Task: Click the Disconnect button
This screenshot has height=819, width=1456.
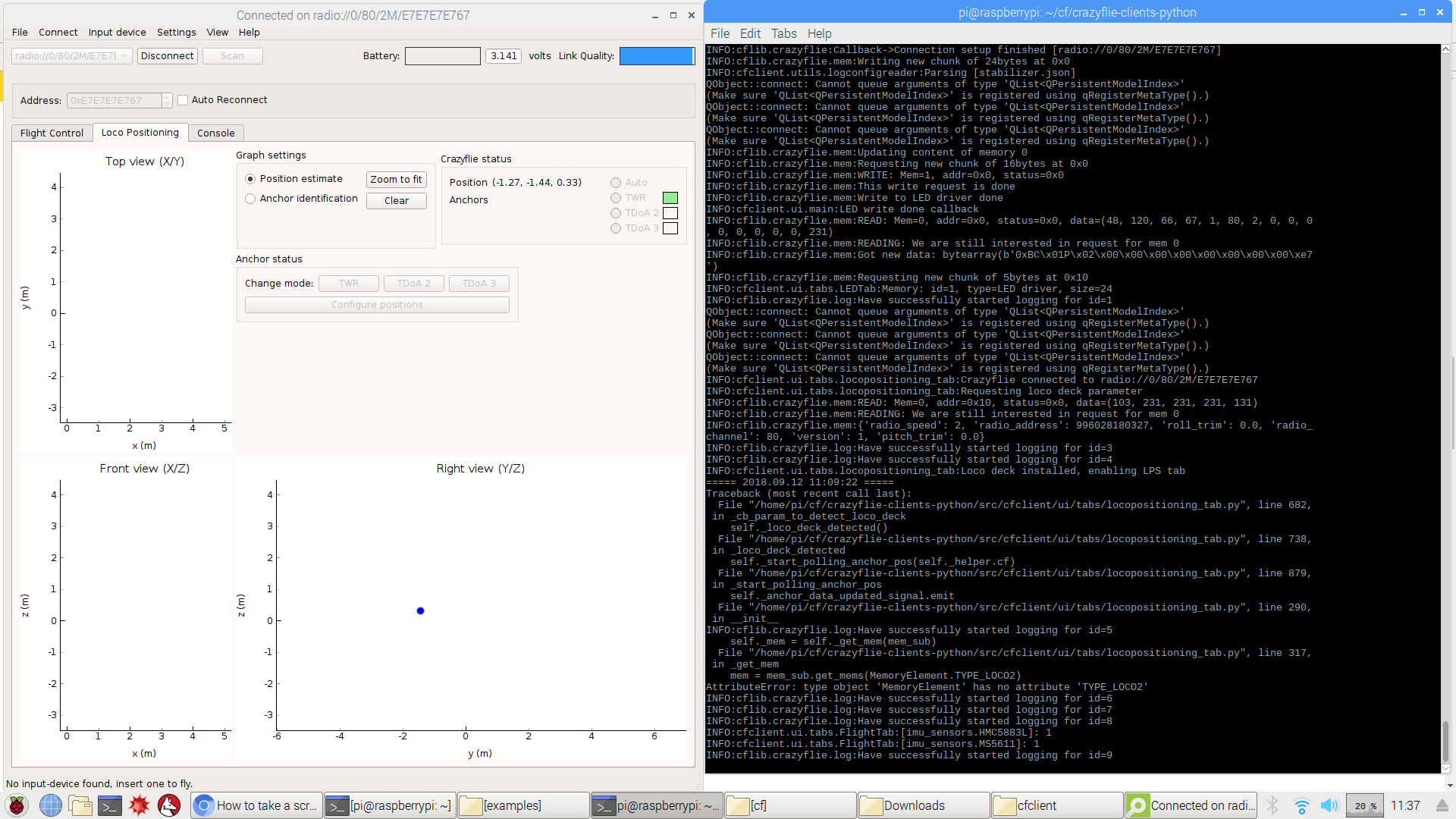Action: click(167, 56)
